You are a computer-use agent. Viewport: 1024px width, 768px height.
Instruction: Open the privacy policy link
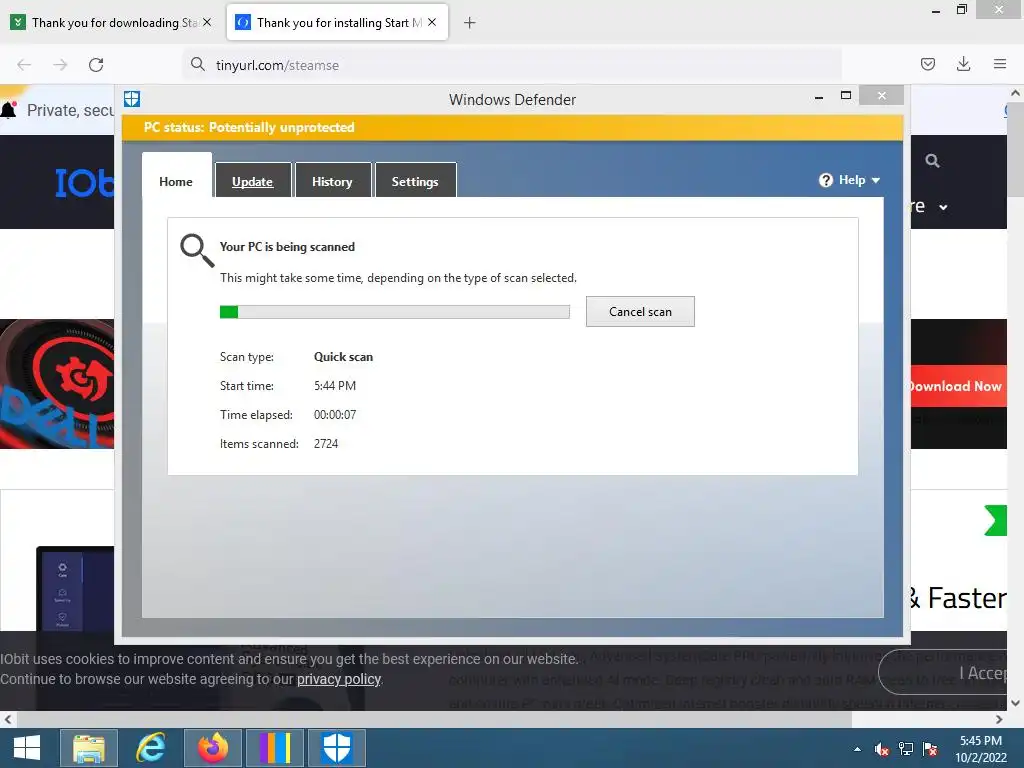coord(339,679)
